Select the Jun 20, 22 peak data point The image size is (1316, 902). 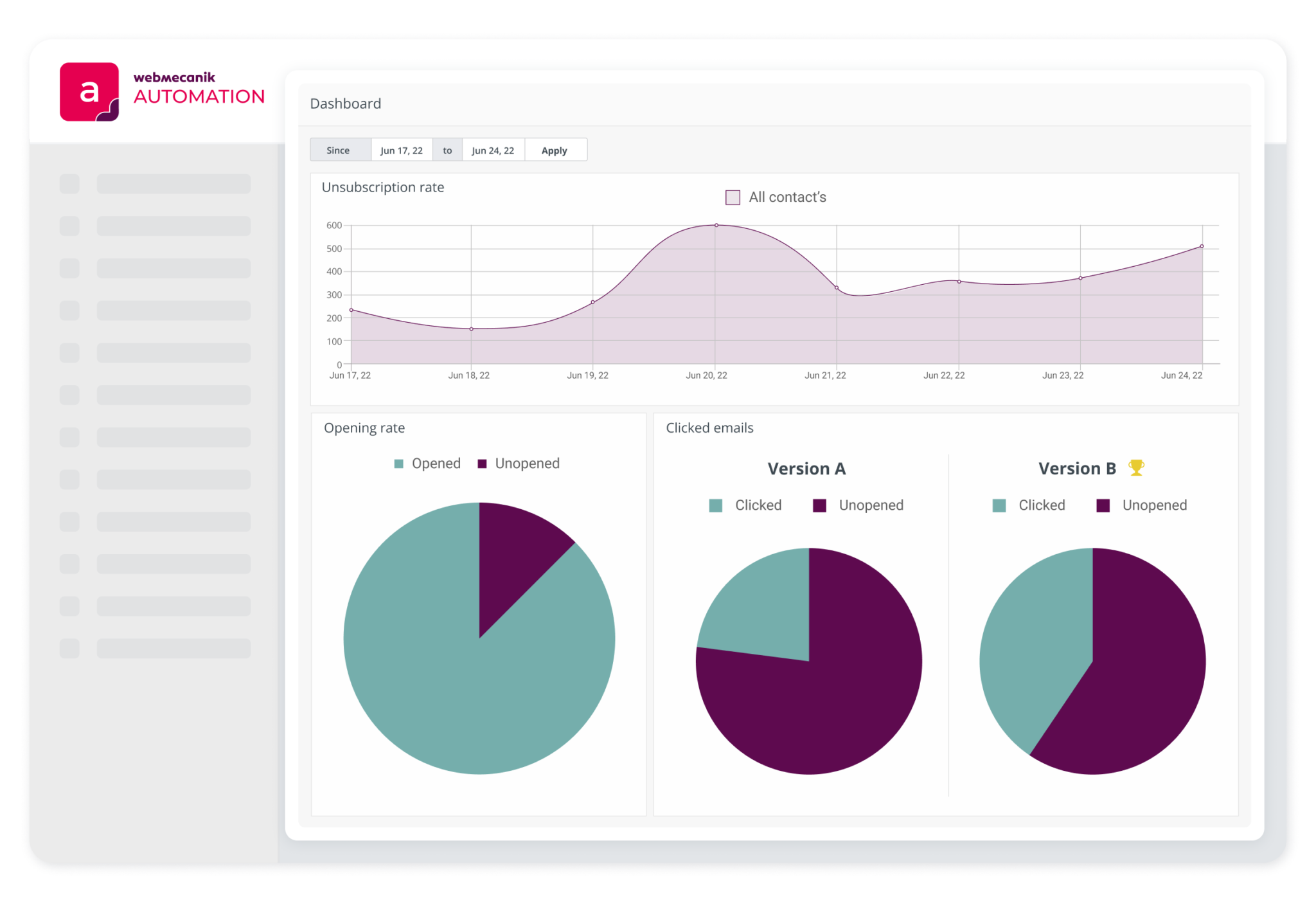click(716, 225)
